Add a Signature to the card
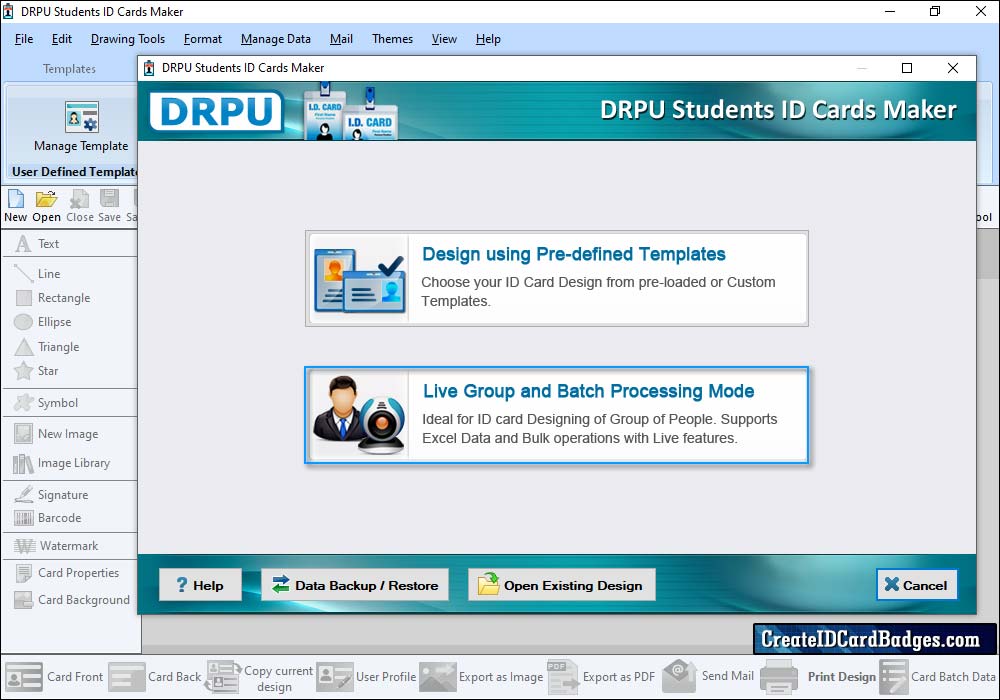1000x700 pixels. coord(51,495)
